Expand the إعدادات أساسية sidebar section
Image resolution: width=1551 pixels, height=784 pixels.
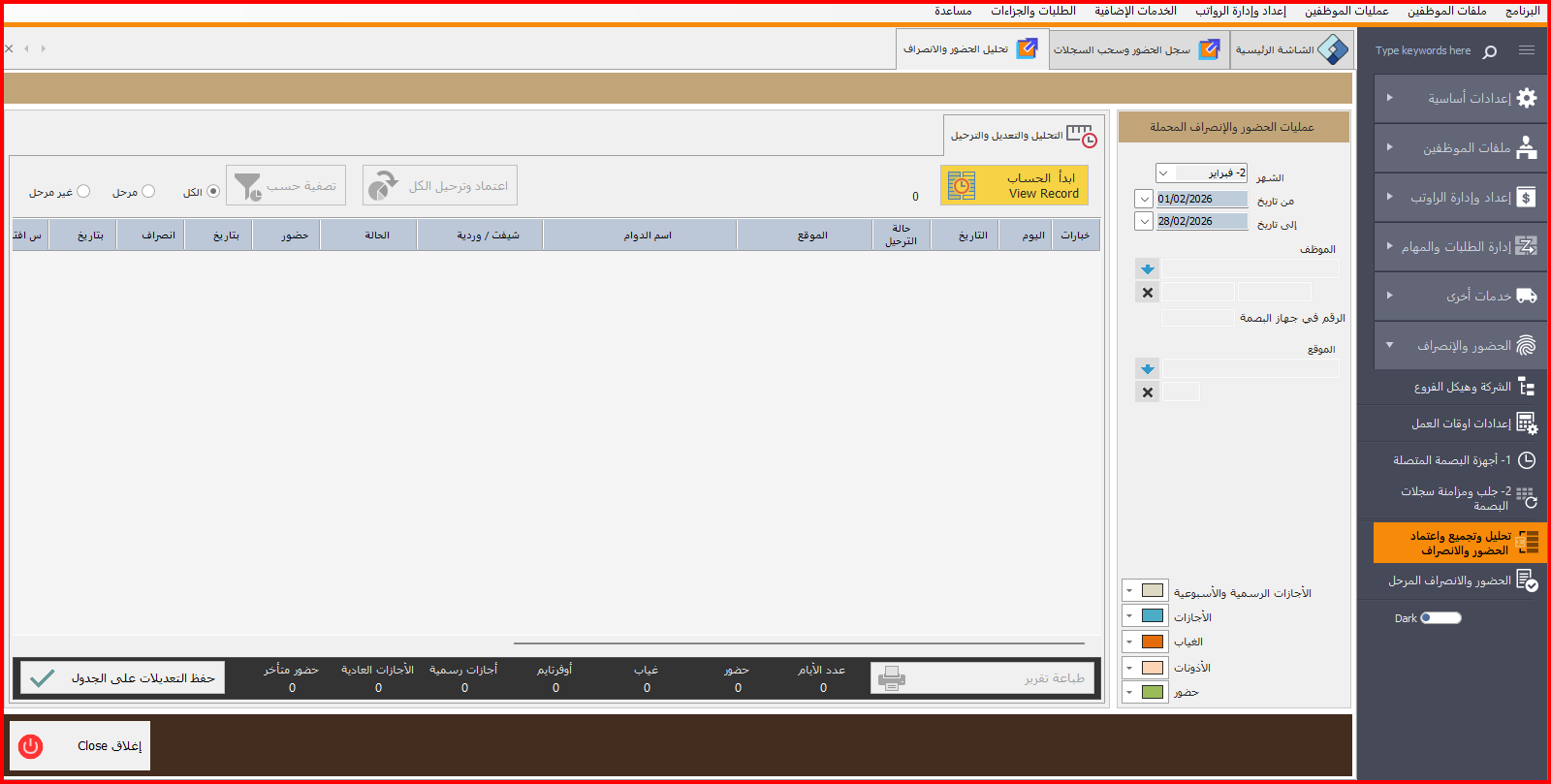(x=1459, y=98)
